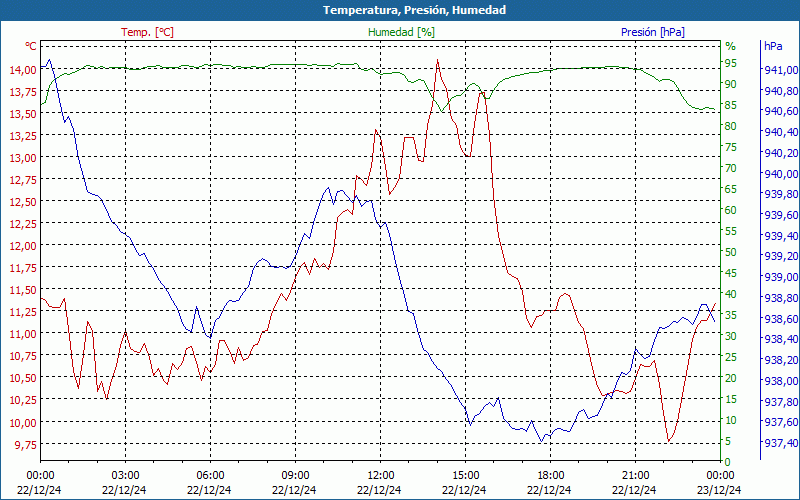Click 937,60 on the pressure axis
800x500 pixels.
click(x=780, y=422)
